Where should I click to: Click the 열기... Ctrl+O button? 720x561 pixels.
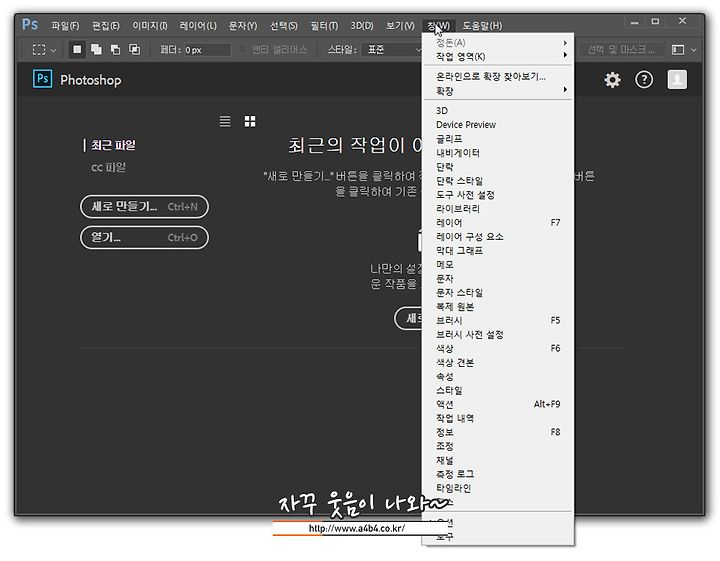tap(144, 237)
